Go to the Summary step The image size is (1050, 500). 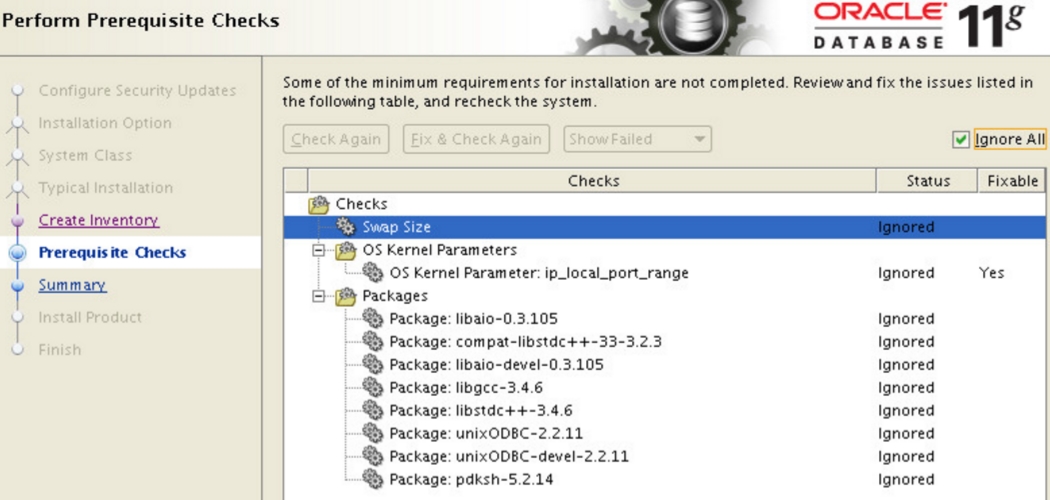(72, 285)
